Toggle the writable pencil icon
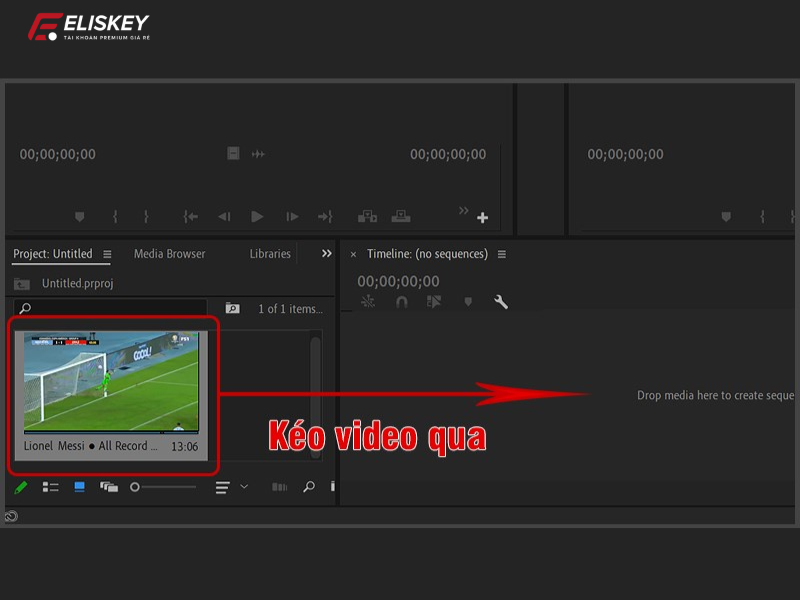 pos(21,487)
